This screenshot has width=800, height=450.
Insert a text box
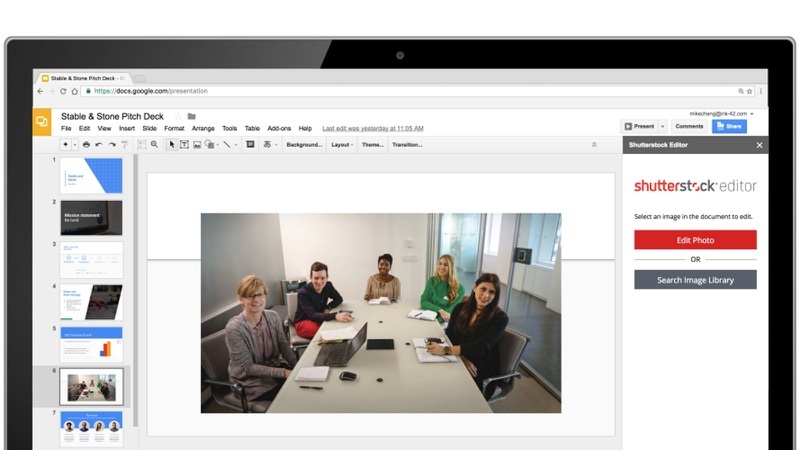185,145
